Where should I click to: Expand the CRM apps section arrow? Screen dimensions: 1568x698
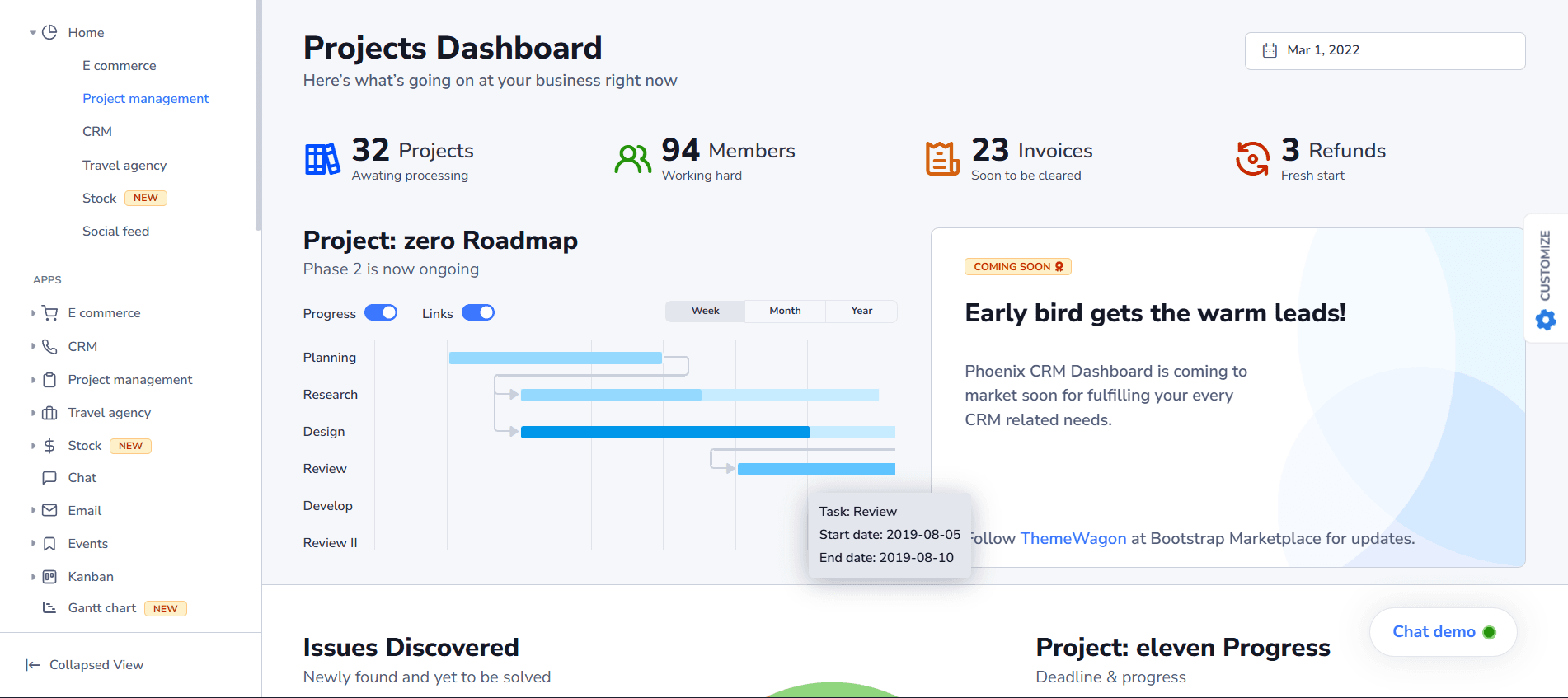(33, 346)
